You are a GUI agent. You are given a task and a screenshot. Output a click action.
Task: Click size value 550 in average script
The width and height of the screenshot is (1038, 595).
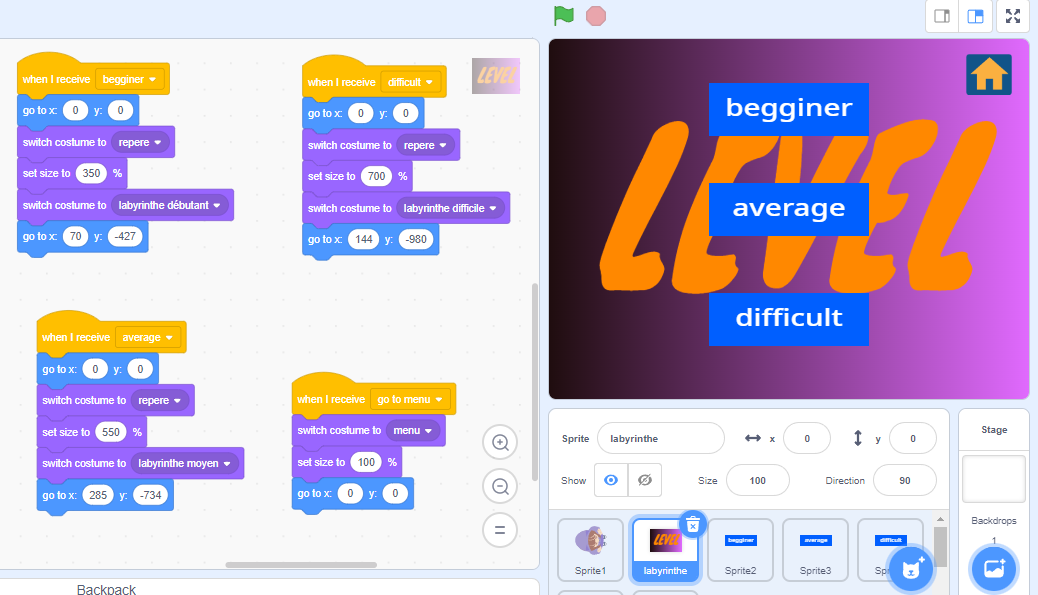(111, 432)
